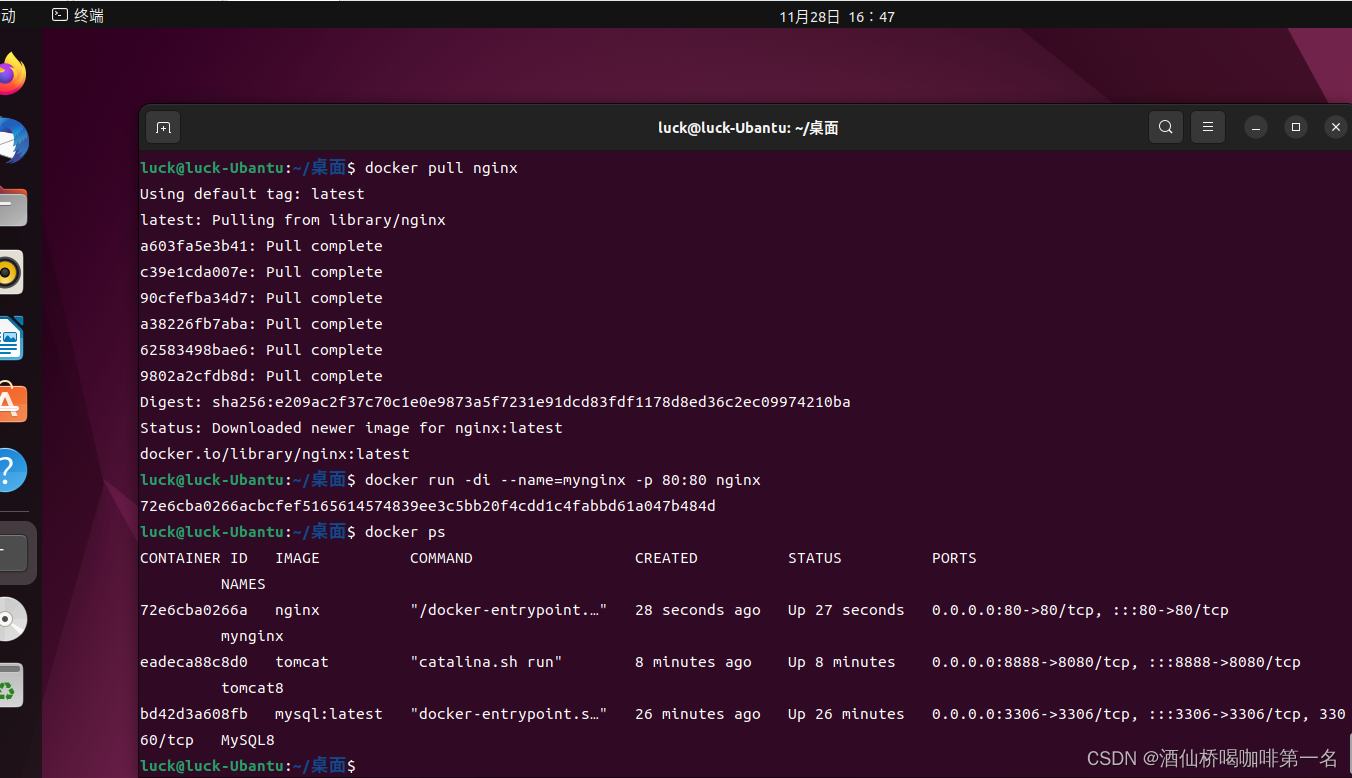This screenshot has width=1352, height=778.
Task: Launch Rhythmbox music player from dock
Action: pos(9,272)
